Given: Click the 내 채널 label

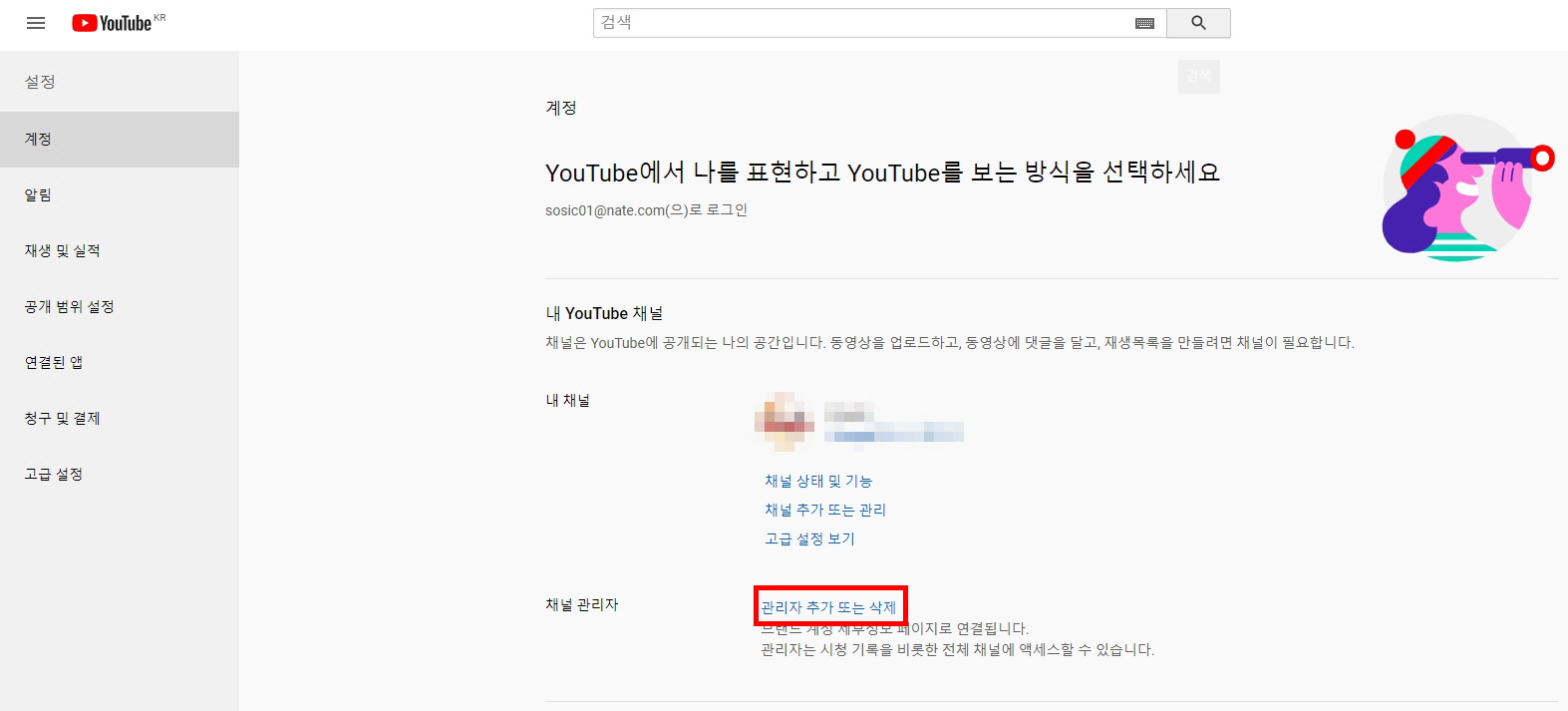Looking at the screenshot, I should (x=568, y=401).
